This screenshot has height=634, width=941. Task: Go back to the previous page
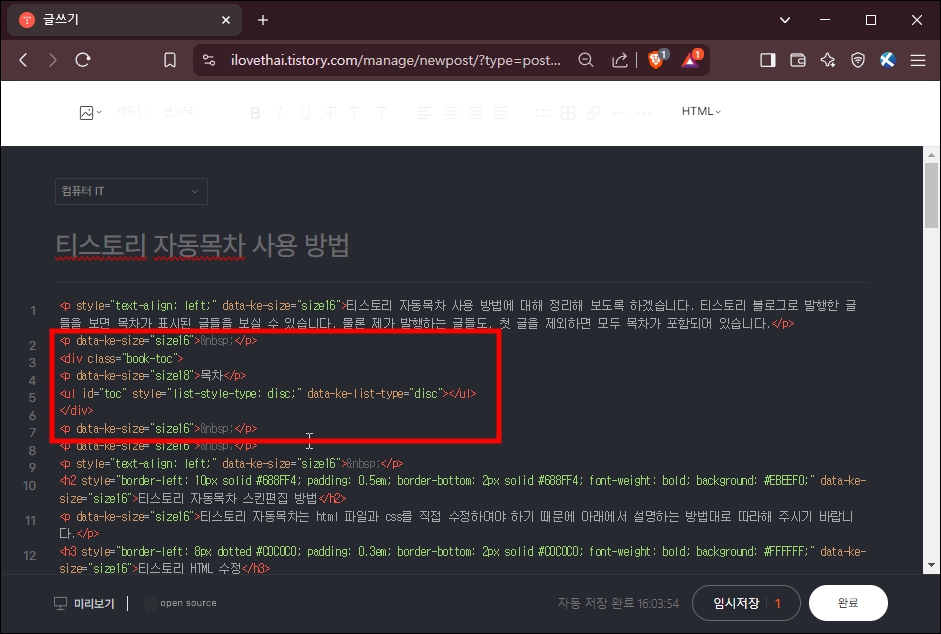[x=23, y=60]
